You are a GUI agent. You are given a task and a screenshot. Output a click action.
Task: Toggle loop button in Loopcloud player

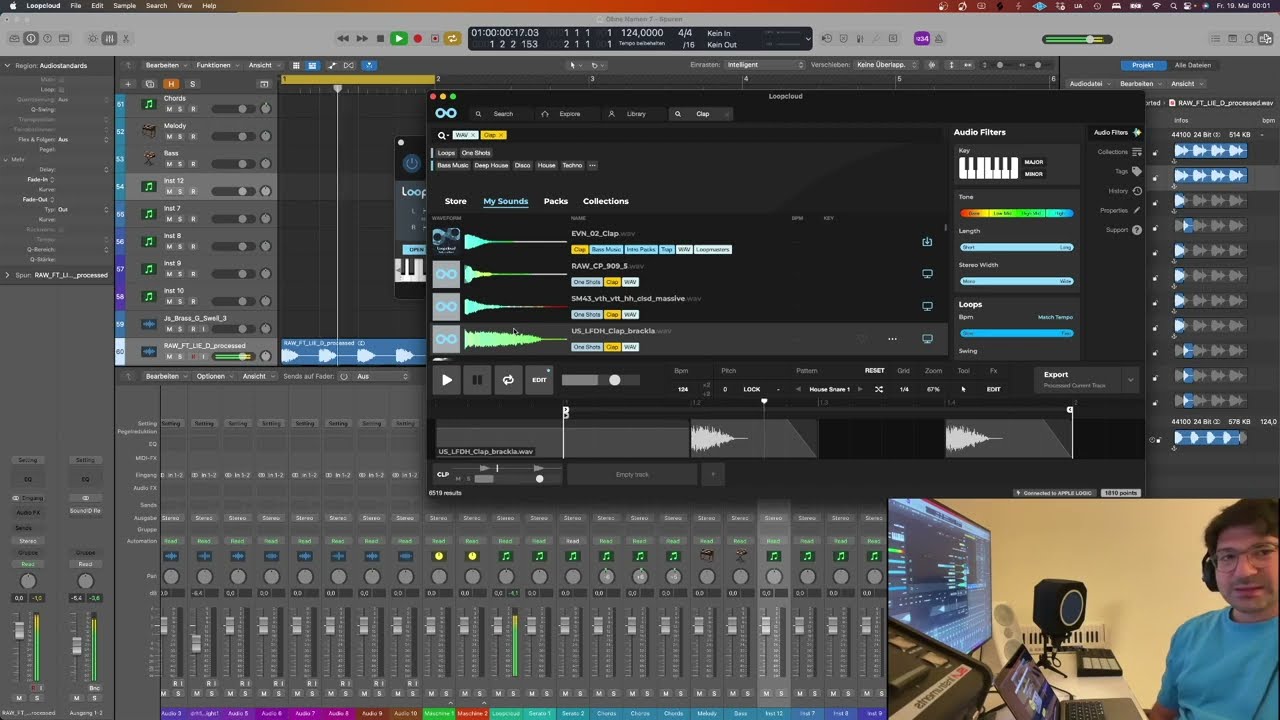tap(508, 380)
